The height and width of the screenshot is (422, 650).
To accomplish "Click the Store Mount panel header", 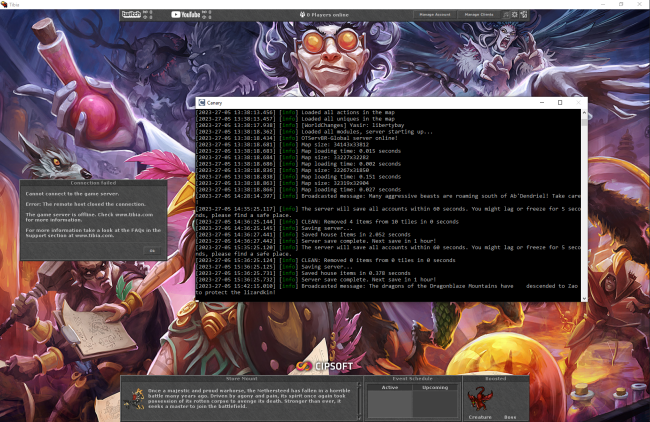I will (241, 378).
